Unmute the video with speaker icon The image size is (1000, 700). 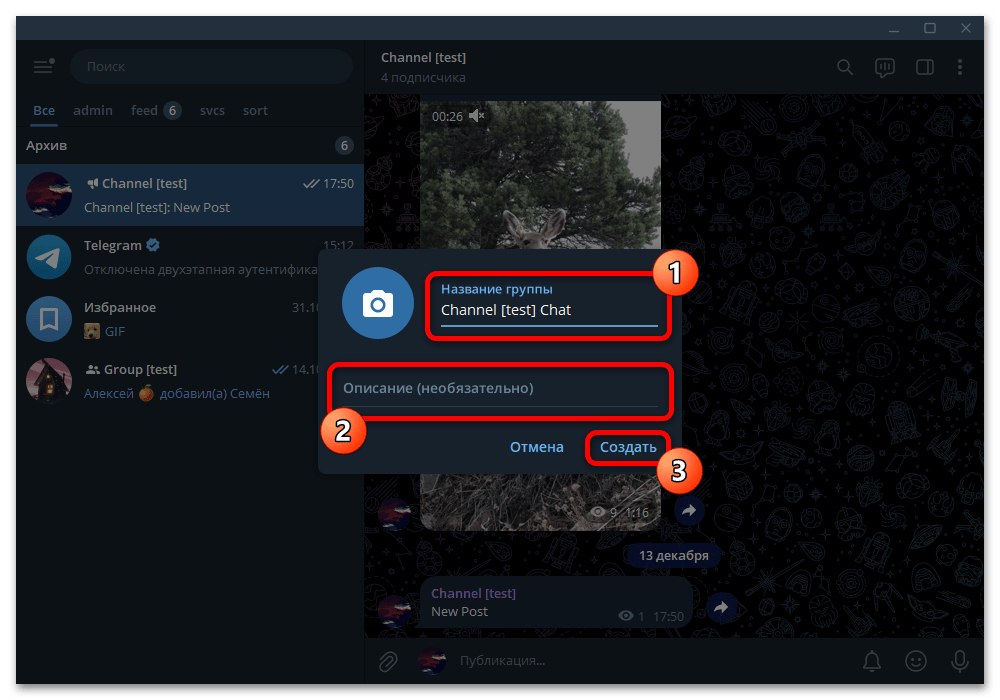[476, 115]
